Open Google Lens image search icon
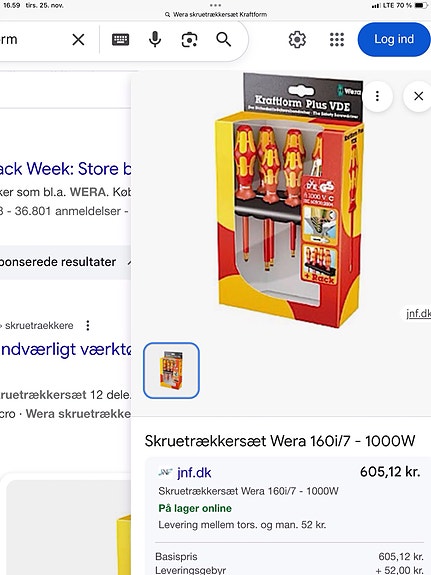The width and height of the screenshot is (431, 575). tap(189, 40)
